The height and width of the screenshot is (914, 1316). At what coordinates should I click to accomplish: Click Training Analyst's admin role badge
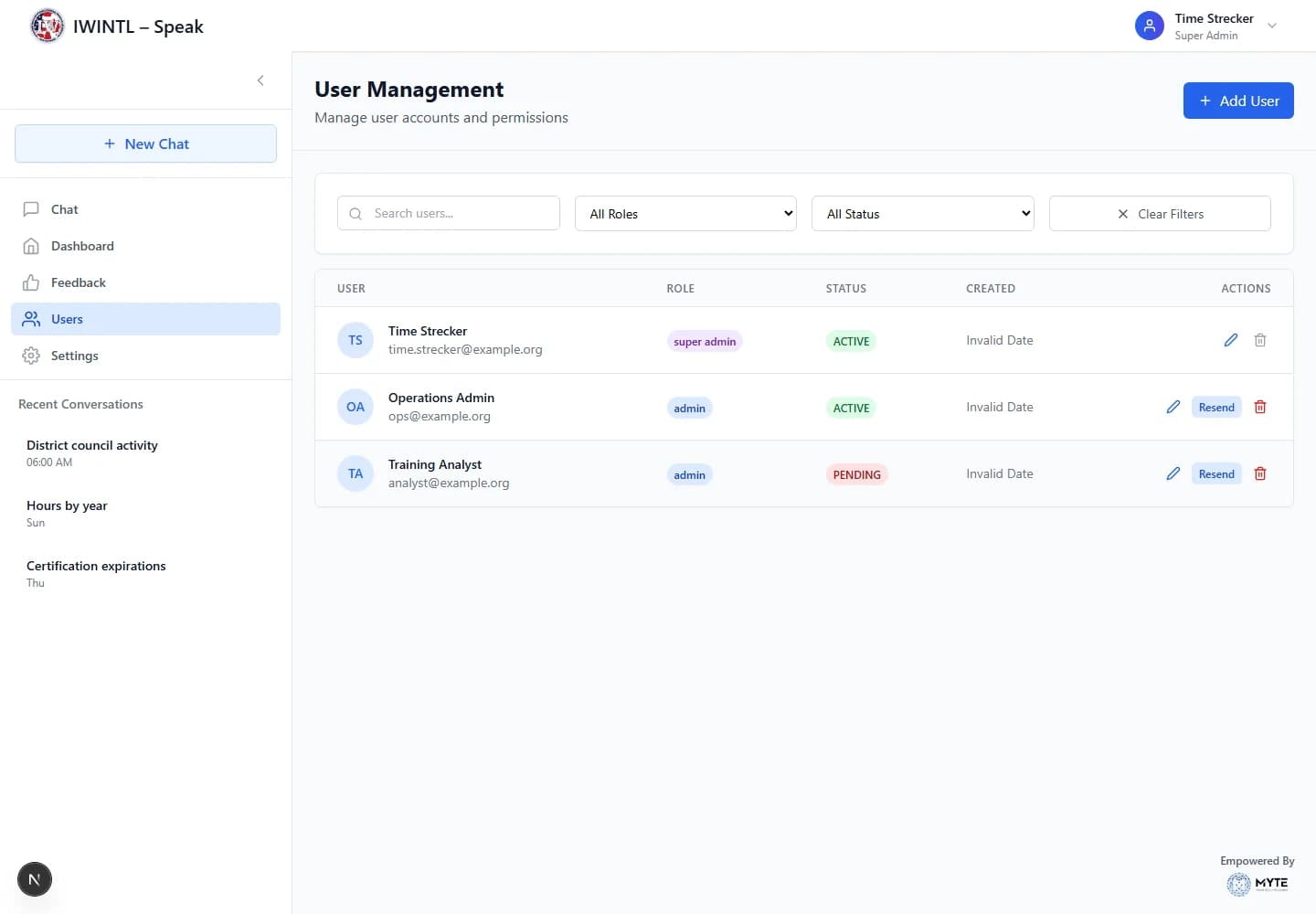click(x=689, y=474)
